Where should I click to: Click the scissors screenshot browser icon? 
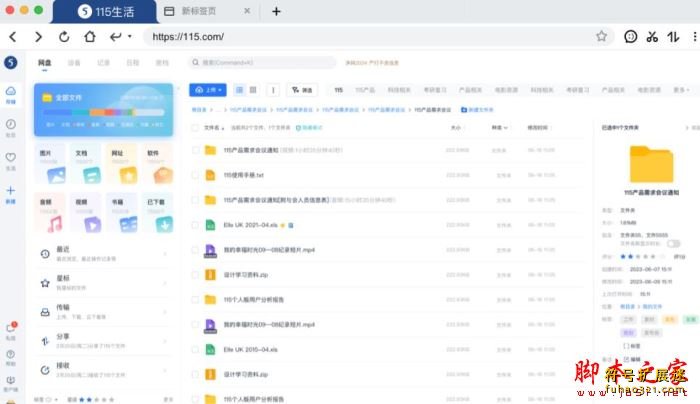click(652, 37)
